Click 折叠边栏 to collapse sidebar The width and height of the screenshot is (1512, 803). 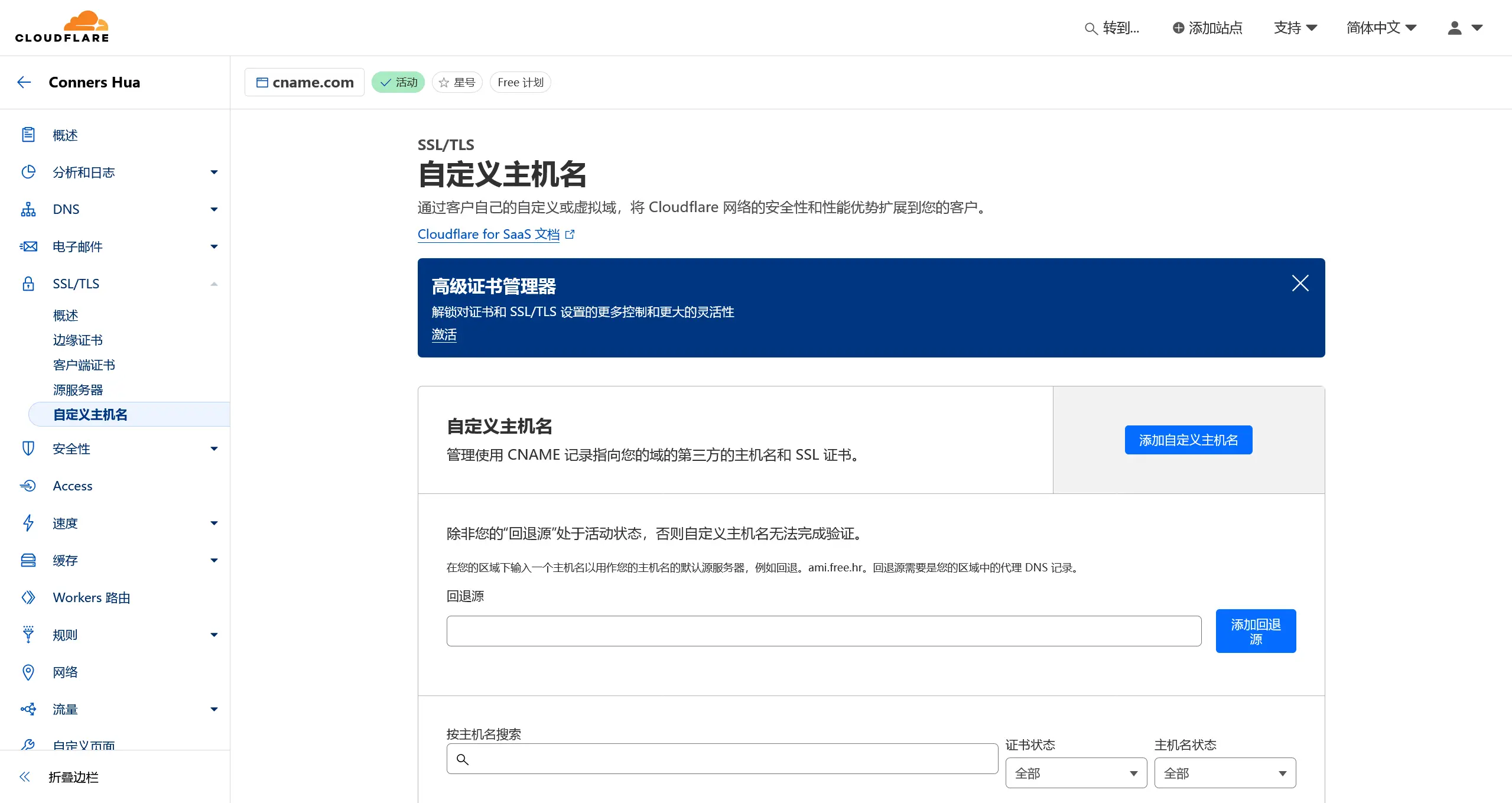click(73, 777)
